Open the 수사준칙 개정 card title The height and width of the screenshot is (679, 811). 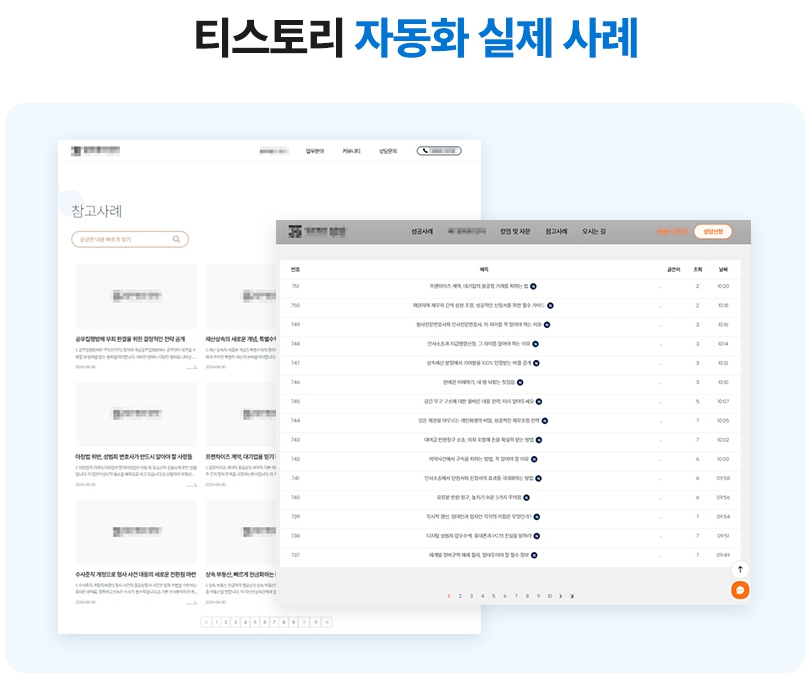136,575
